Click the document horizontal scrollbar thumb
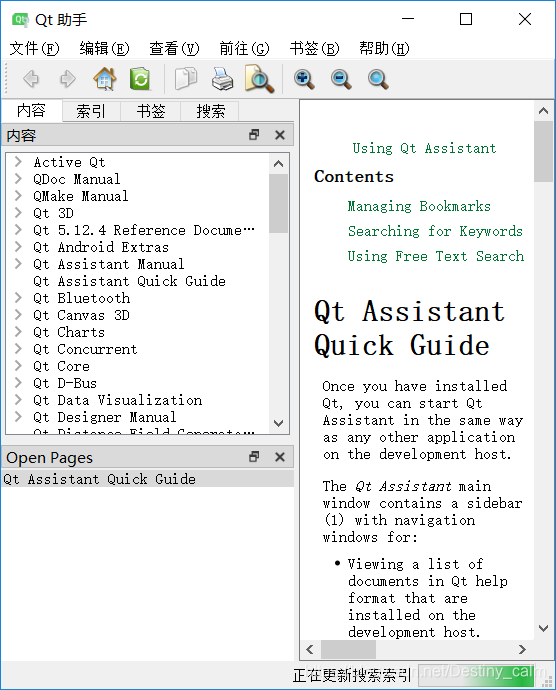 point(348,650)
